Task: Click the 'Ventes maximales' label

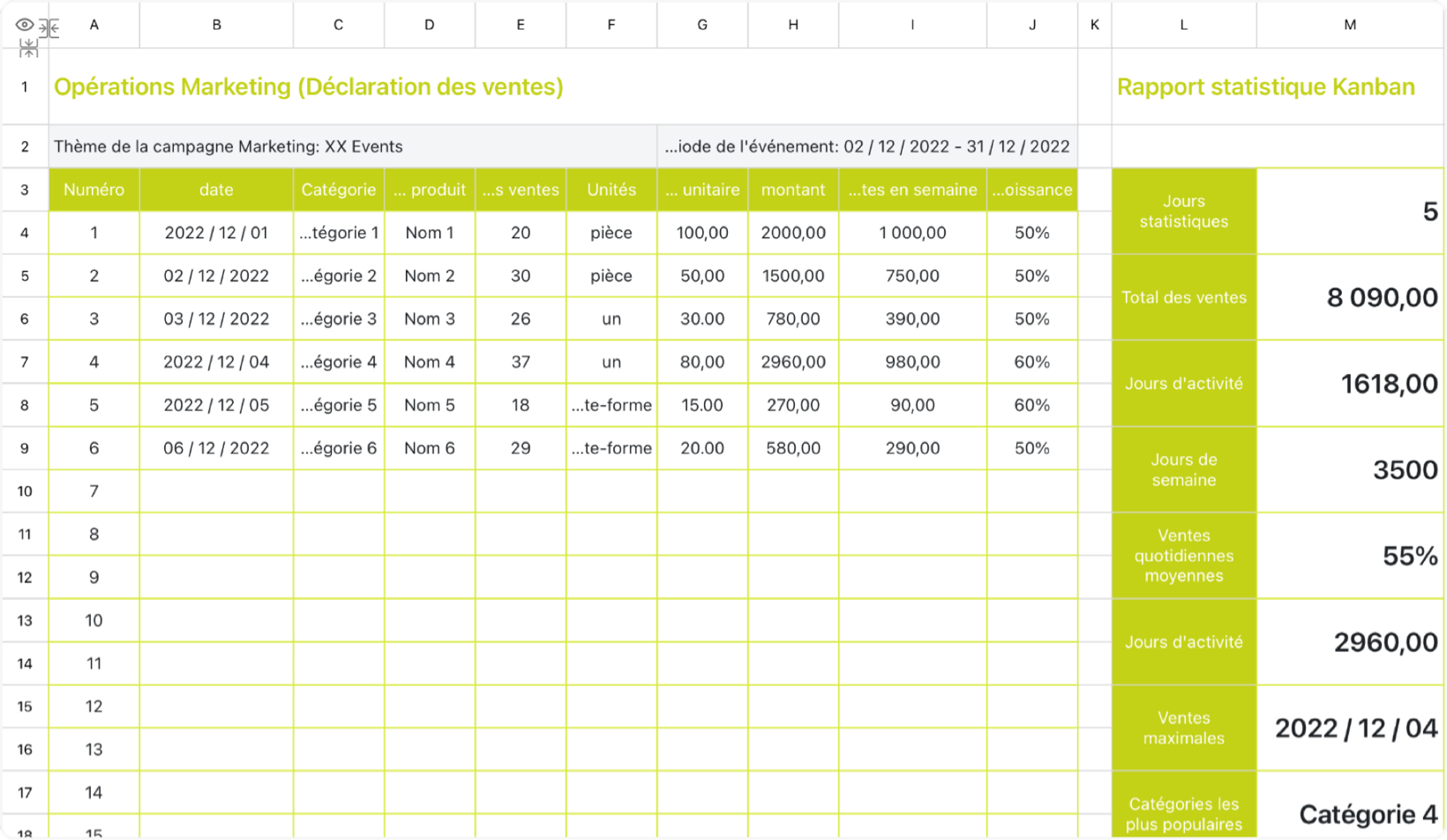Action: 1184,728
